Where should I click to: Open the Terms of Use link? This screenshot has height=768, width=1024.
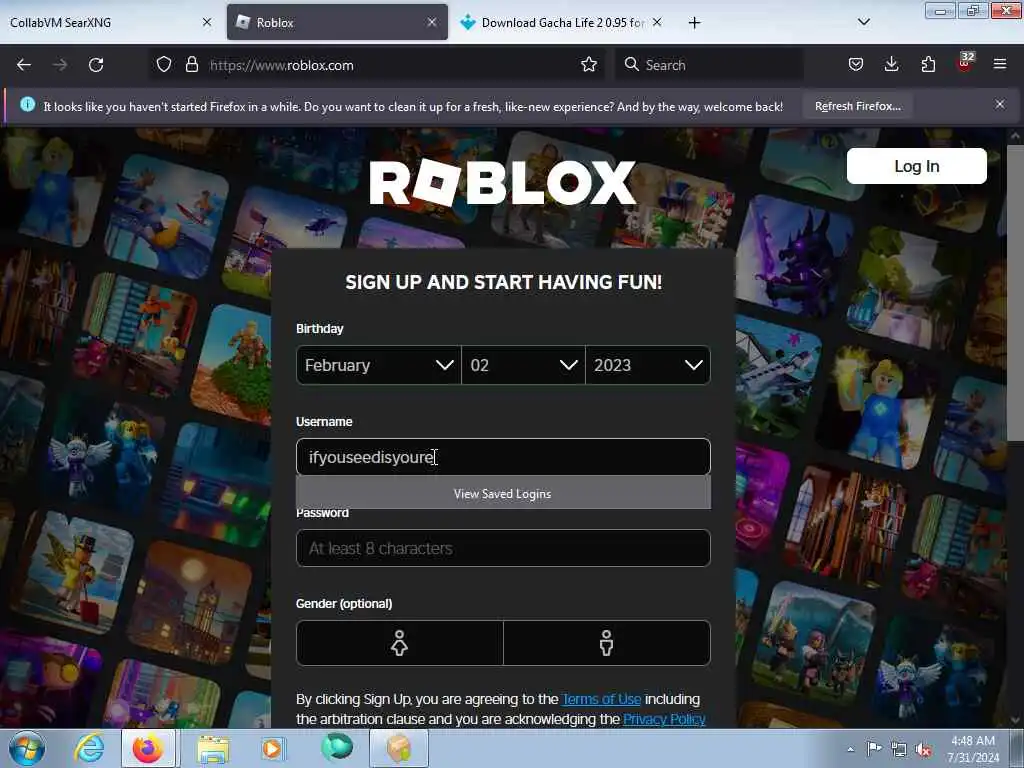(x=601, y=699)
